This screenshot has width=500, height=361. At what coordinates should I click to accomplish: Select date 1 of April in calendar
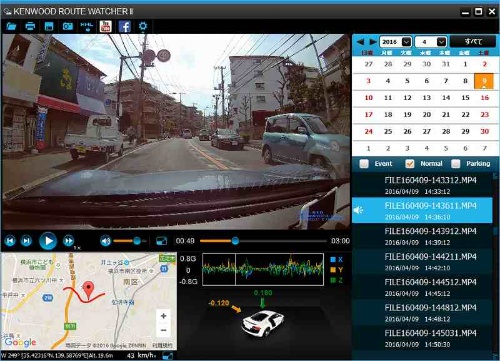tap(465, 64)
